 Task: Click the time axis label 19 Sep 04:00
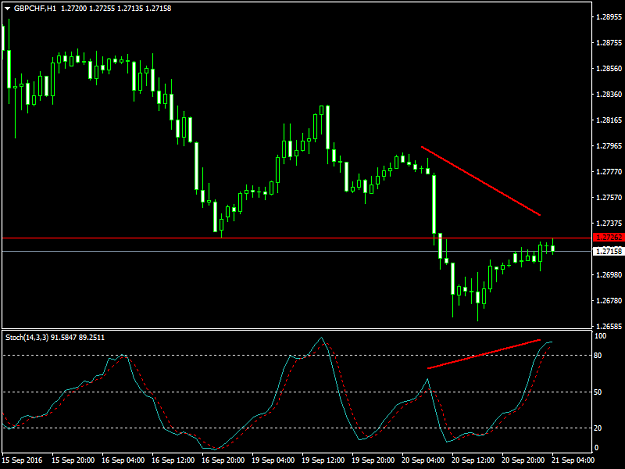(273, 460)
